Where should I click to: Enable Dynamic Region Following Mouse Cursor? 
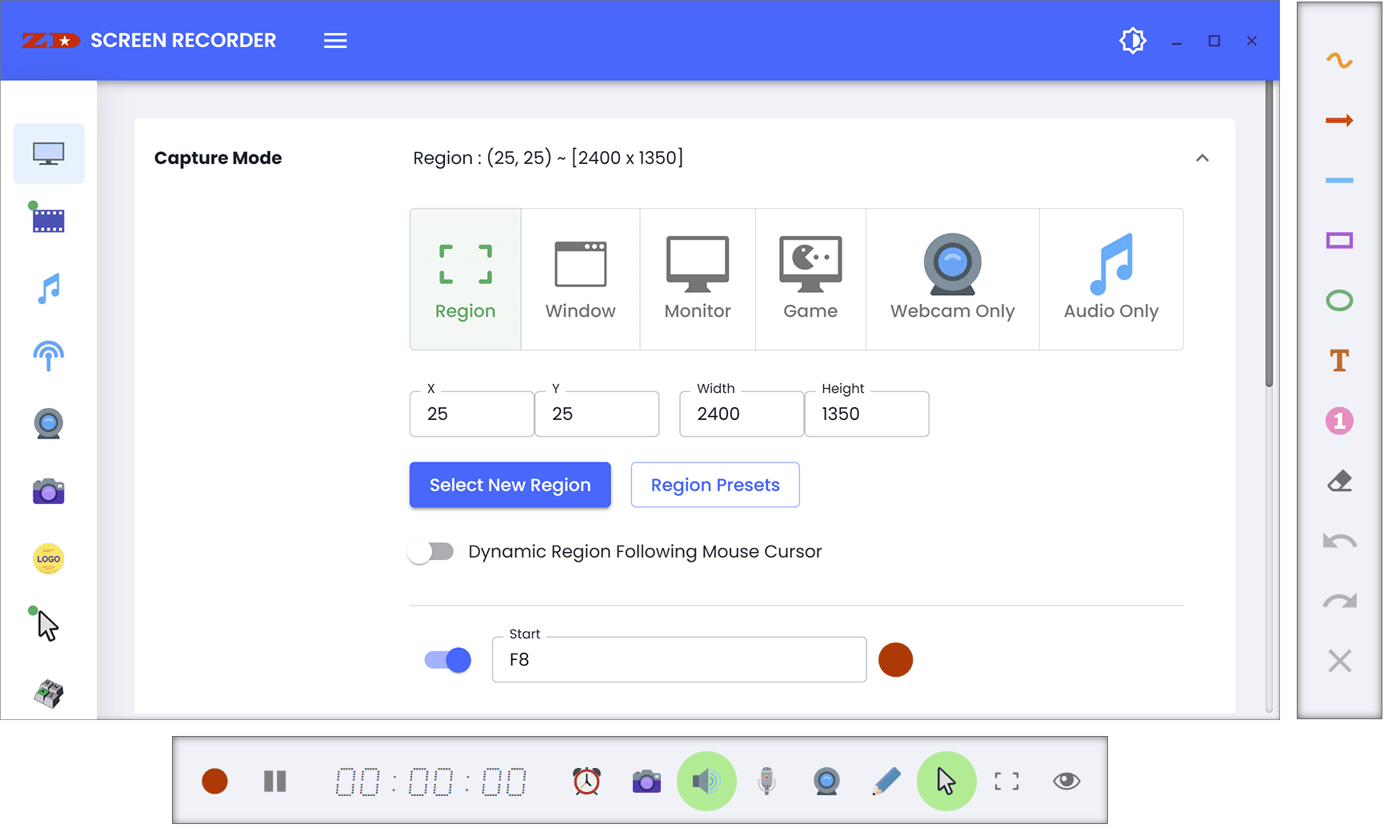(431, 552)
